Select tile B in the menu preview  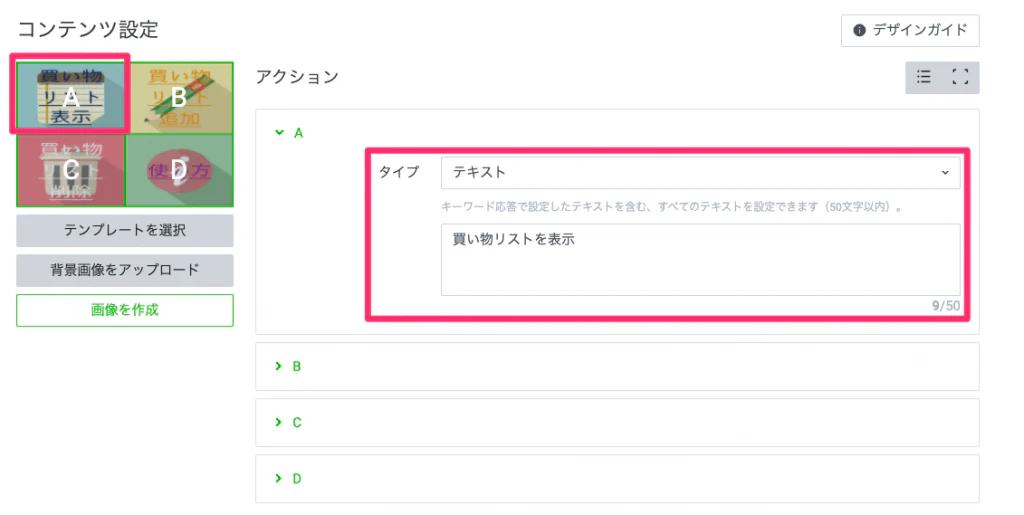179,97
